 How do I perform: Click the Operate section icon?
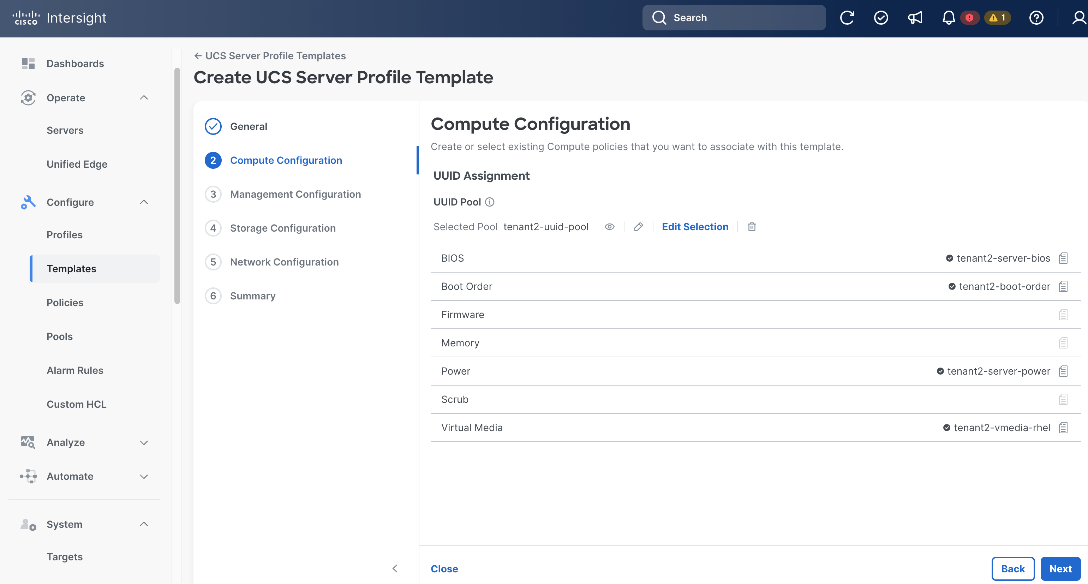click(28, 98)
